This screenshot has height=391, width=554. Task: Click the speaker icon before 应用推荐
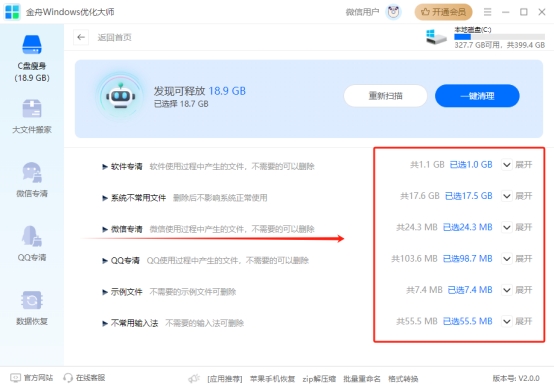tap(194, 379)
